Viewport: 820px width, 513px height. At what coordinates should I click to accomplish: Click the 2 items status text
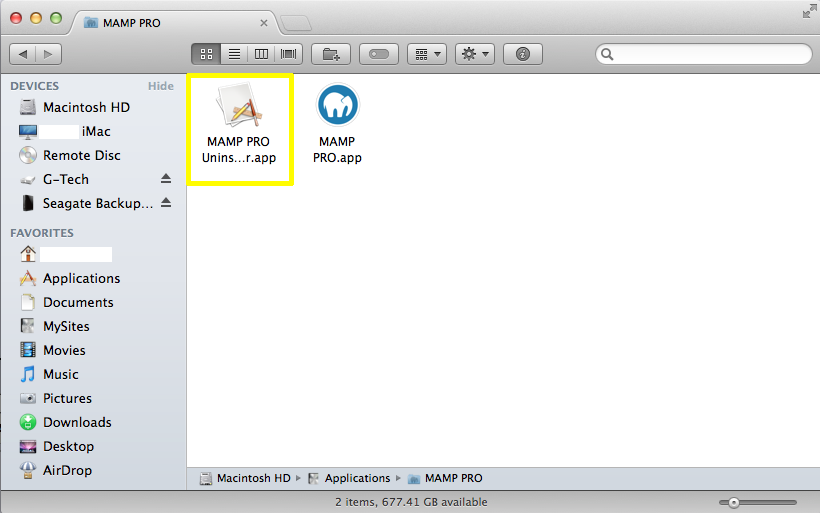[x=411, y=502]
